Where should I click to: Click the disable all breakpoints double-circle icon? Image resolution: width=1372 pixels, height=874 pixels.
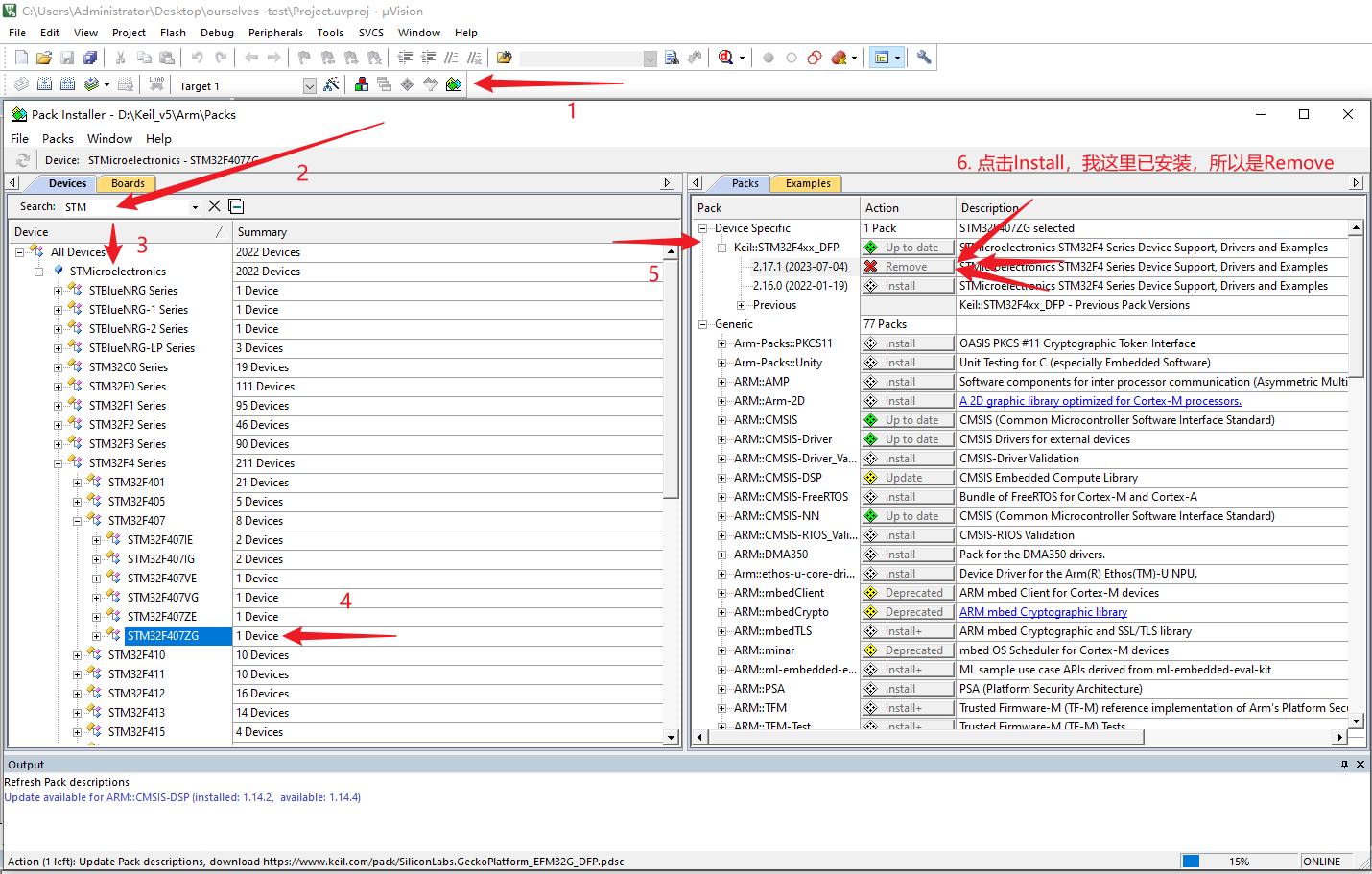pyautogui.click(x=815, y=58)
